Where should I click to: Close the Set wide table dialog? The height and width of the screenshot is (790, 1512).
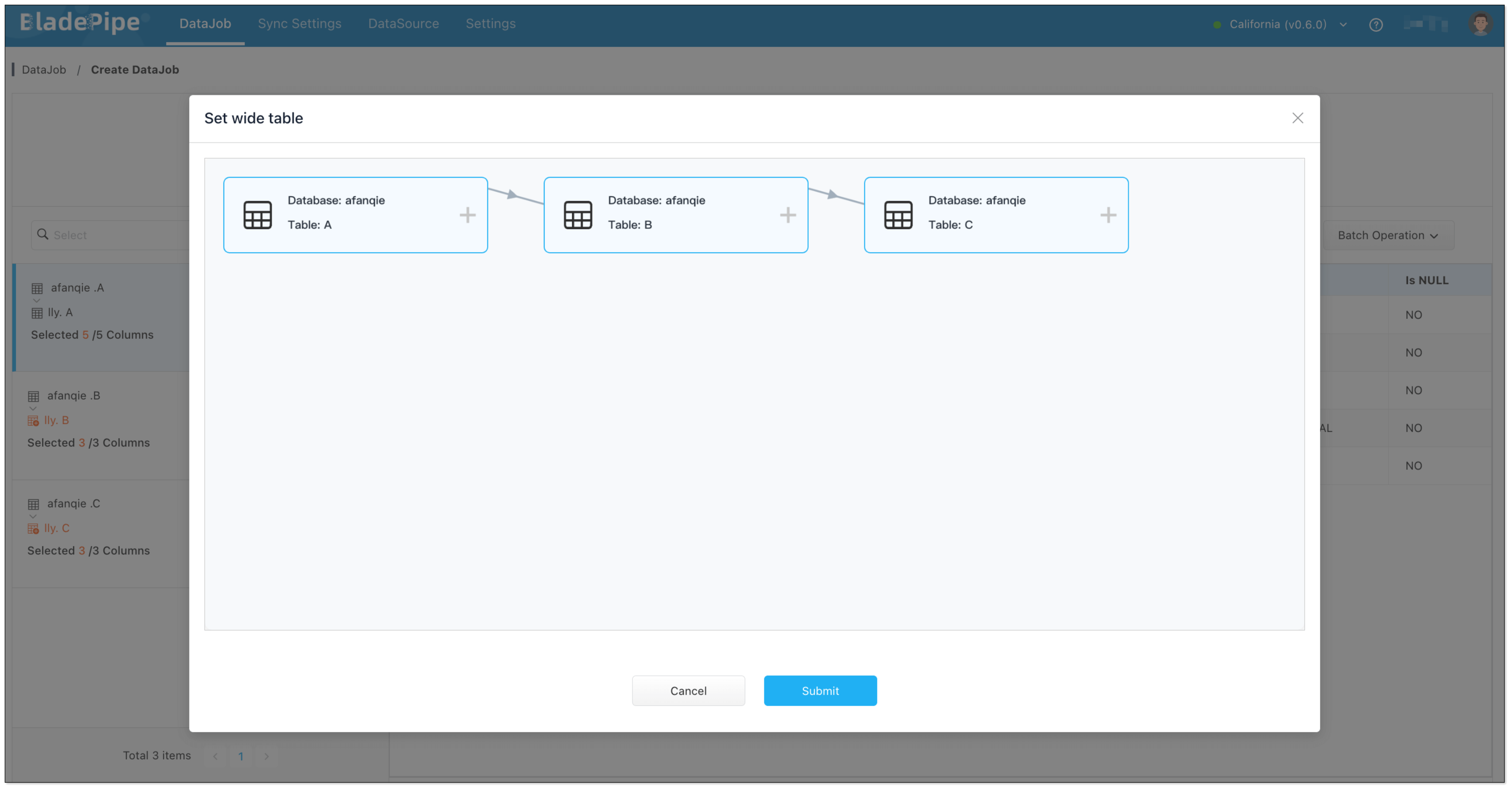(x=1297, y=118)
